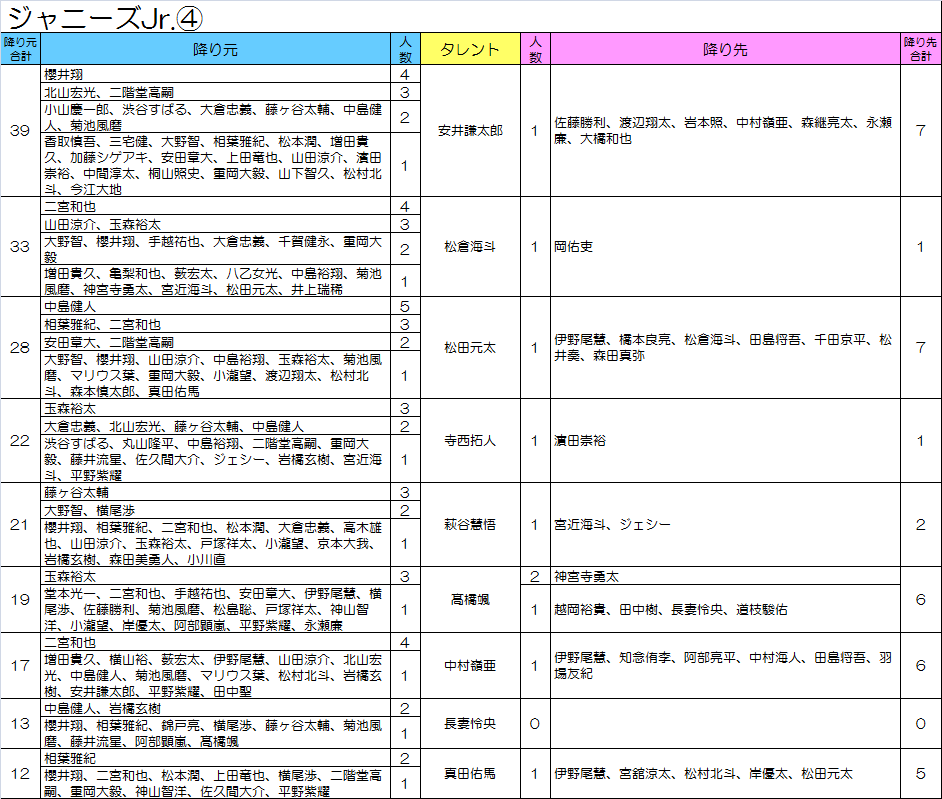Click the total cell showing 12
The width and height of the screenshot is (942, 799).
click(20, 774)
